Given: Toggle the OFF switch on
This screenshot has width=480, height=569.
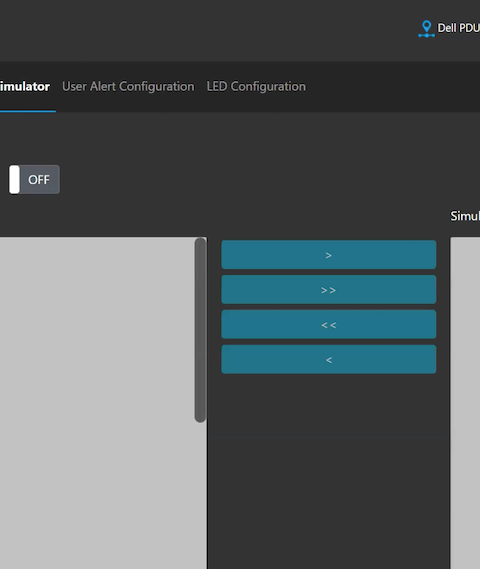Looking at the screenshot, I should (x=34, y=179).
